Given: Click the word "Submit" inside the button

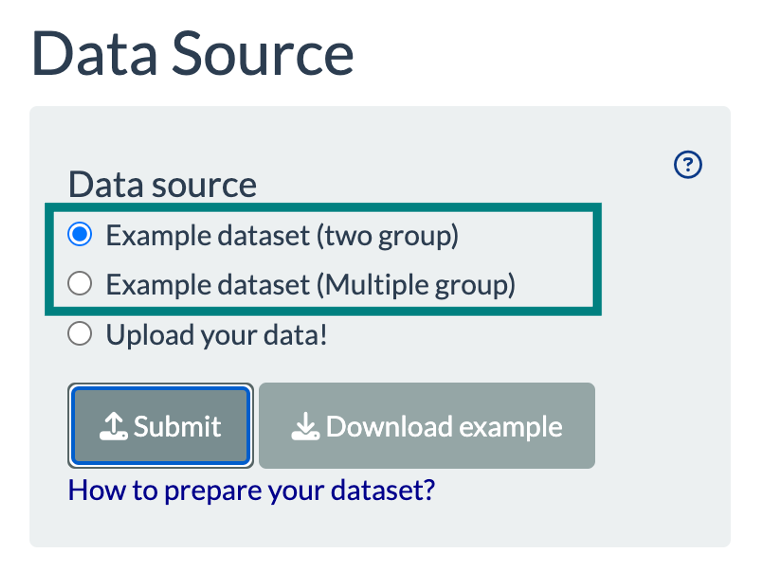Looking at the screenshot, I should pos(177,427).
